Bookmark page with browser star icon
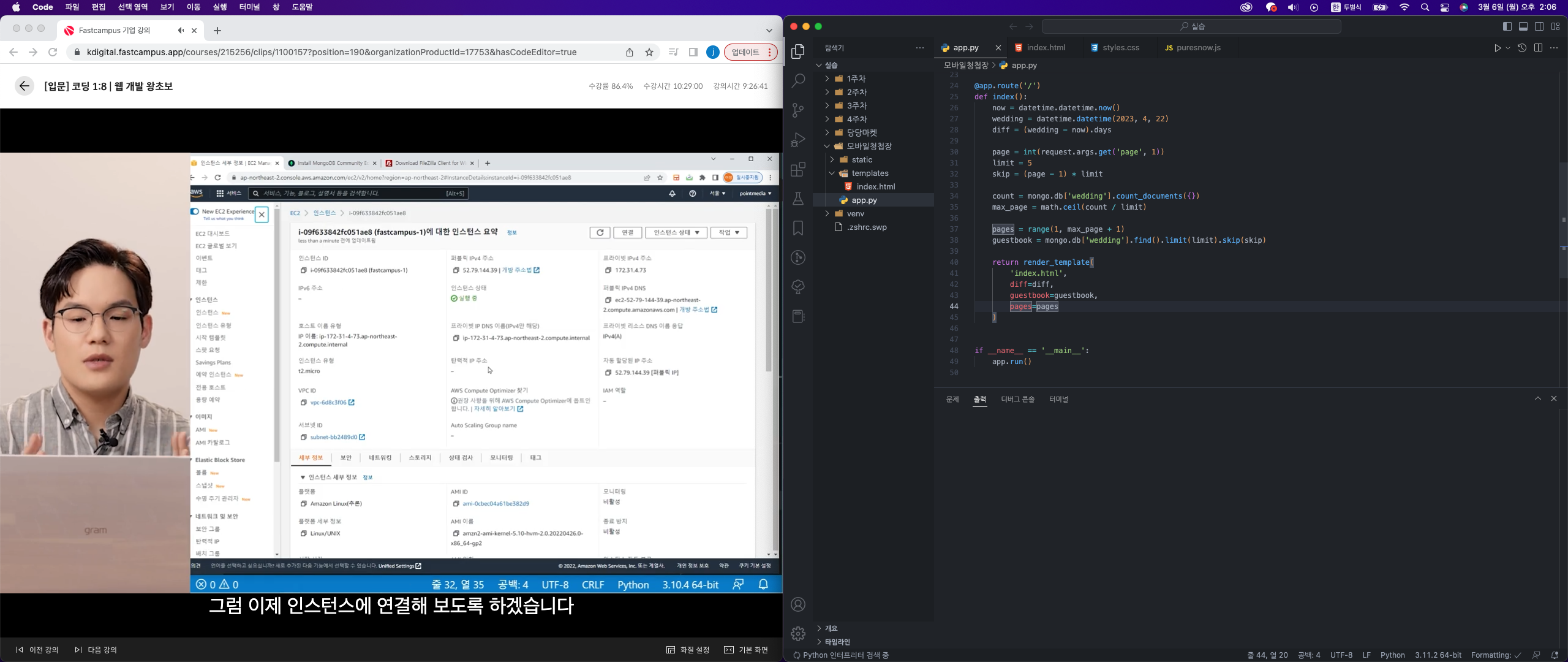Screen dimensions: 1568x662 point(649,52)
